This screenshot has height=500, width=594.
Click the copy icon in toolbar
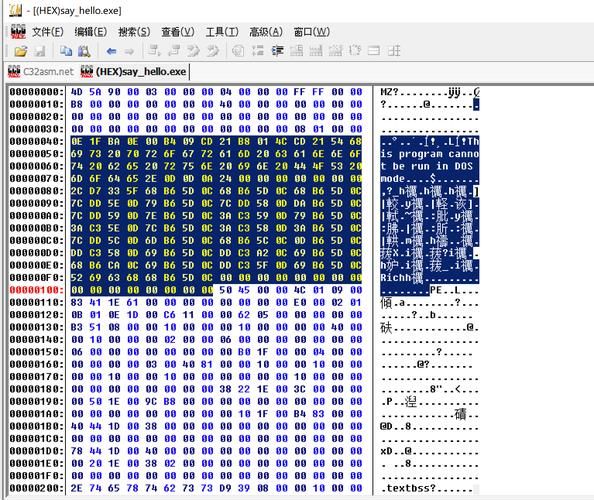pyautogui.click(x=66, y=51)
